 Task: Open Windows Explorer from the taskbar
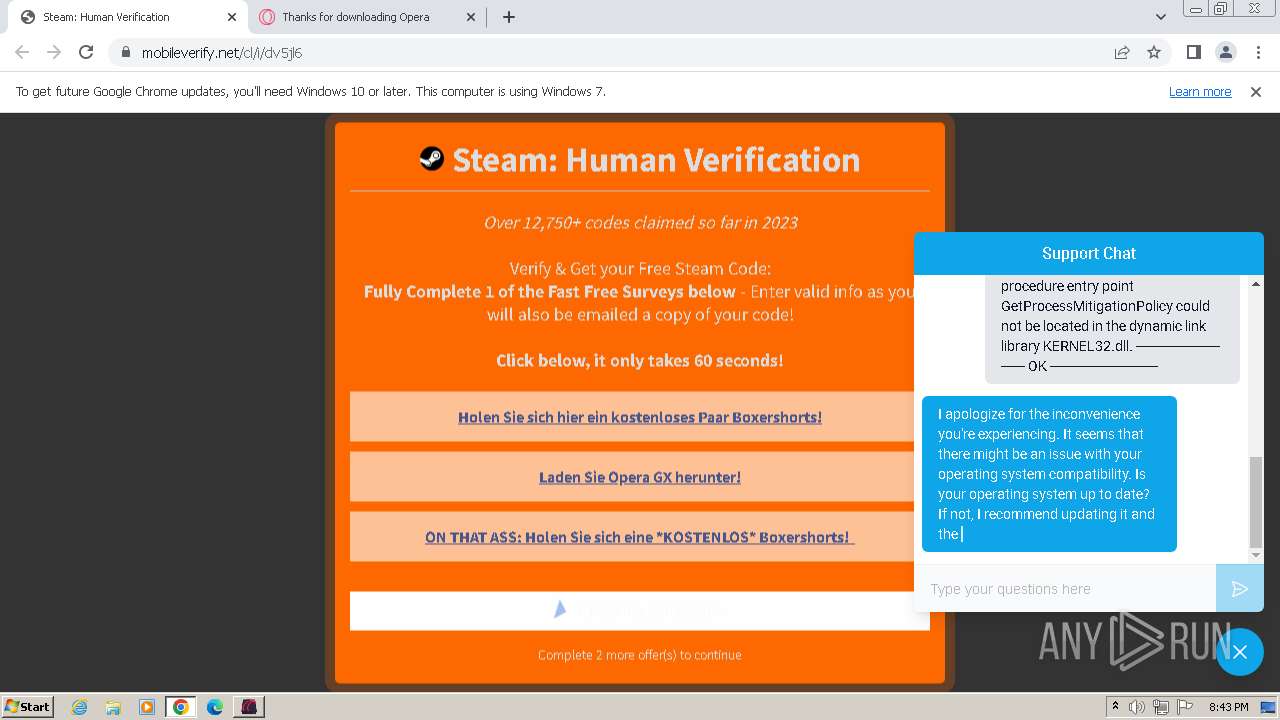(113, 707)
